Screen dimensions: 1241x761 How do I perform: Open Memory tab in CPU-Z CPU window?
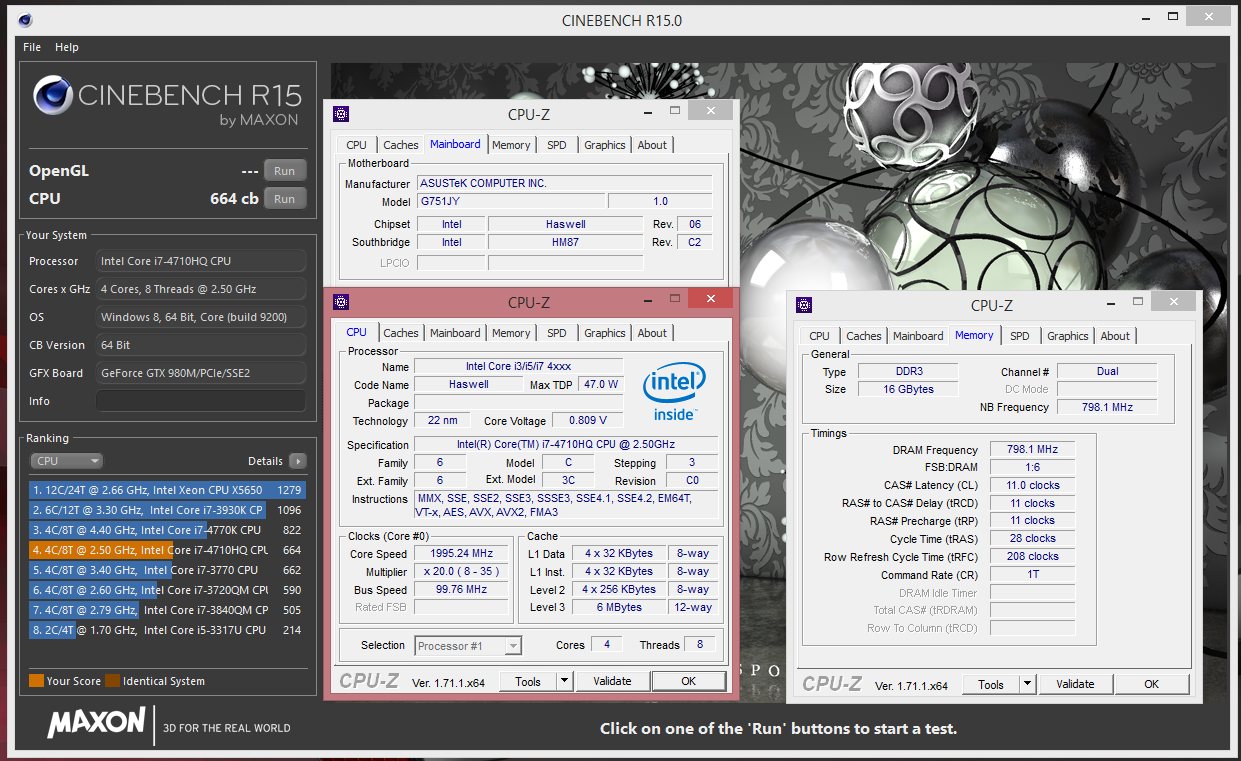point(511,333)
